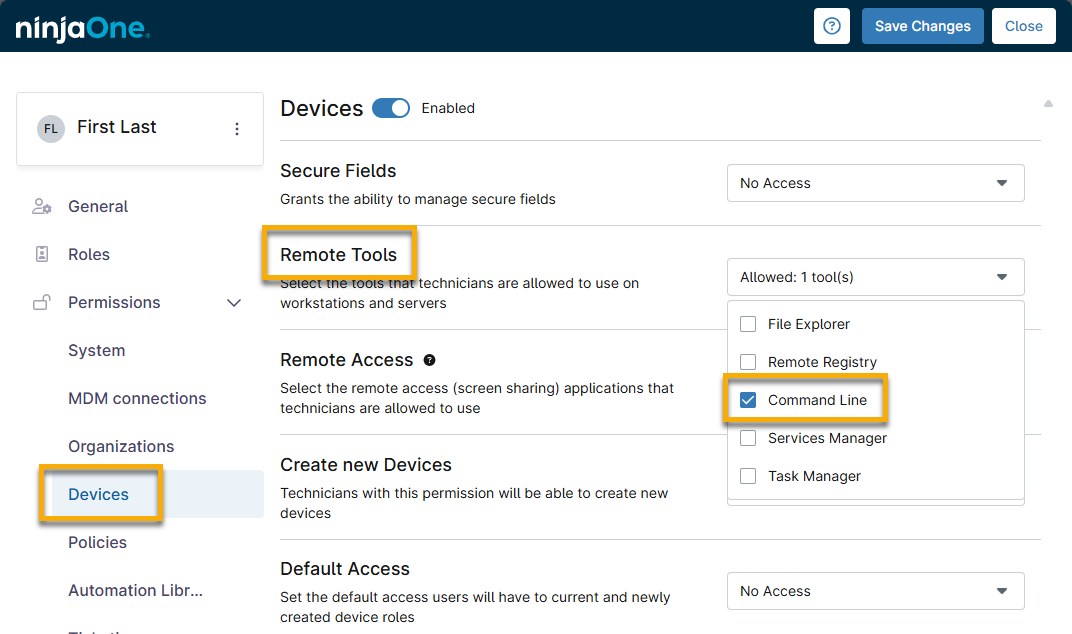Click the scroll-up arrow on the right

point(1048,103)
